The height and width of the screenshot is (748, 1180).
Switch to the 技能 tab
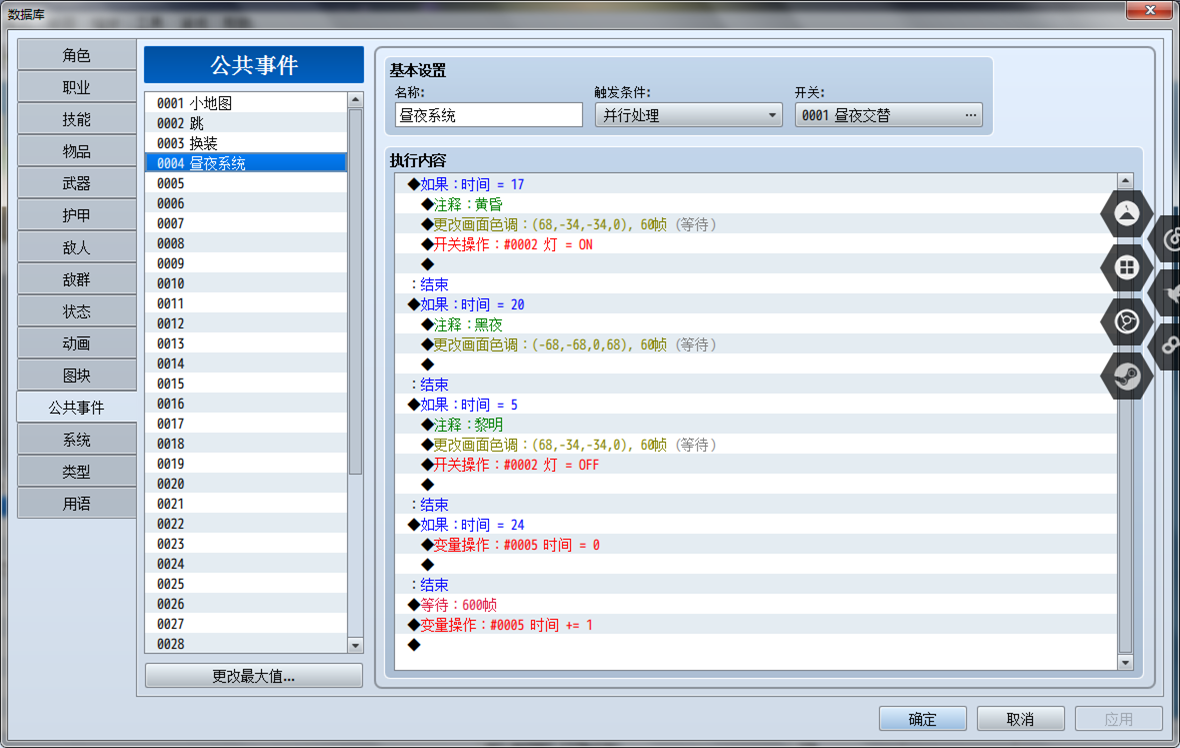[76, 119]
